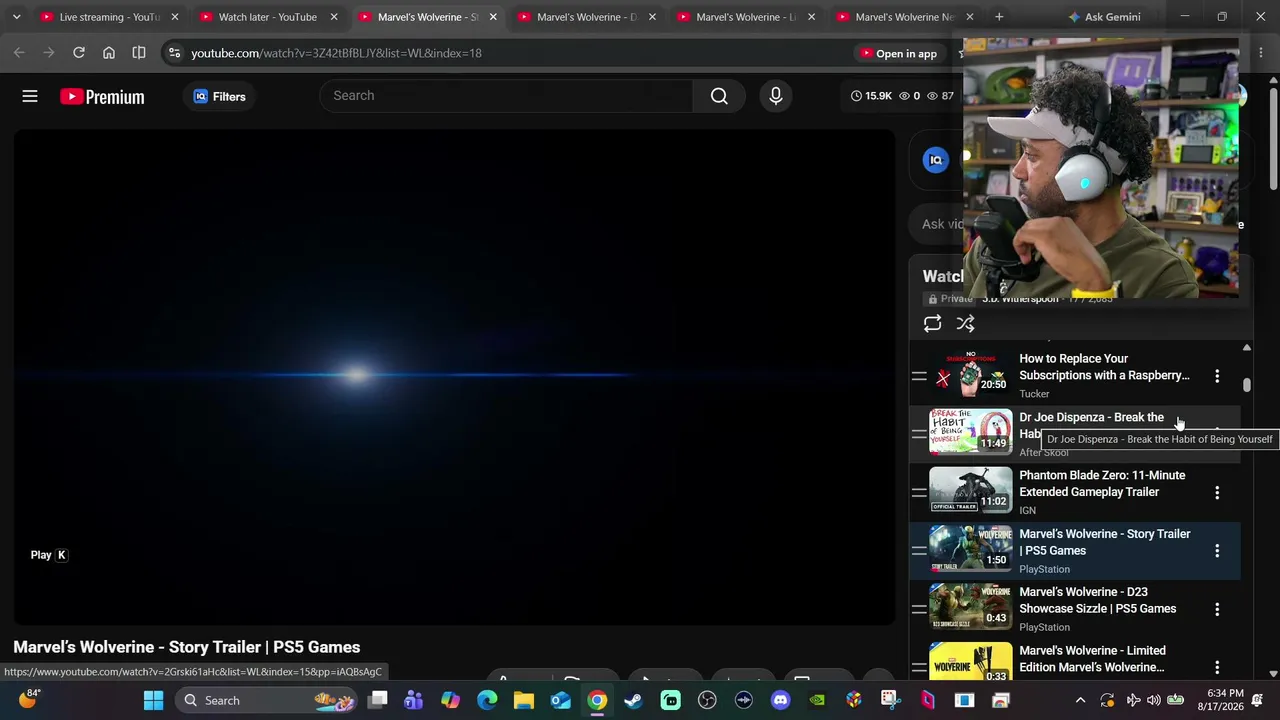Open the Windows Start menu
This screenshot has width=1280, height=720.
tap(153, 700)
